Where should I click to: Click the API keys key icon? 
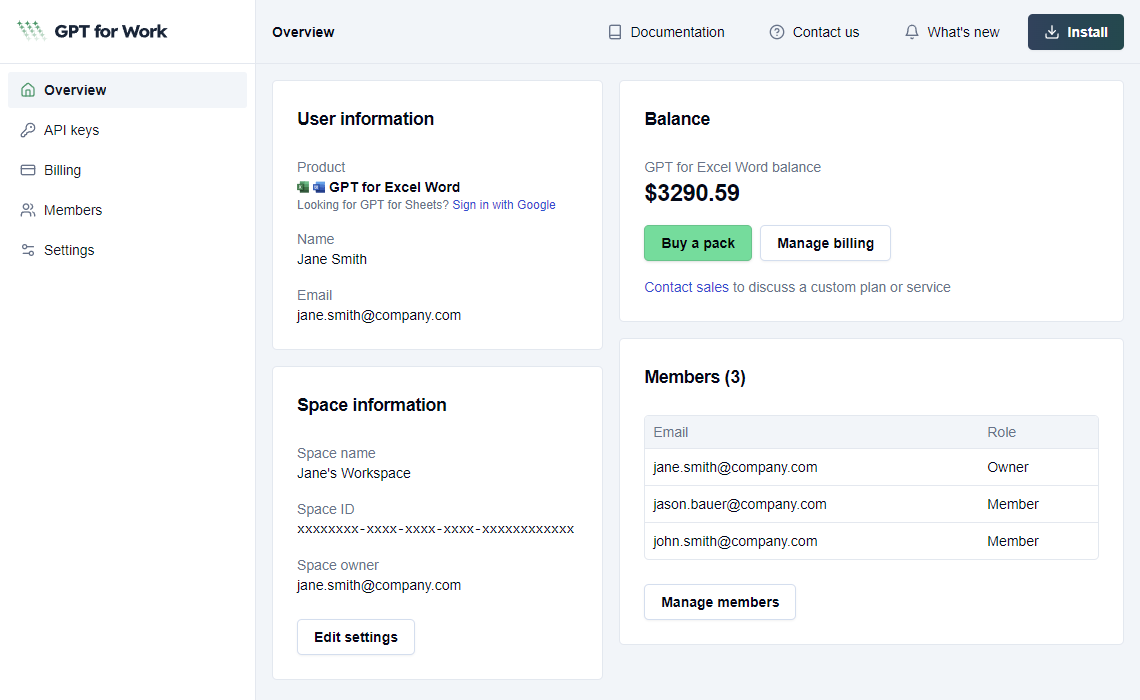click(x=28, y=130)
